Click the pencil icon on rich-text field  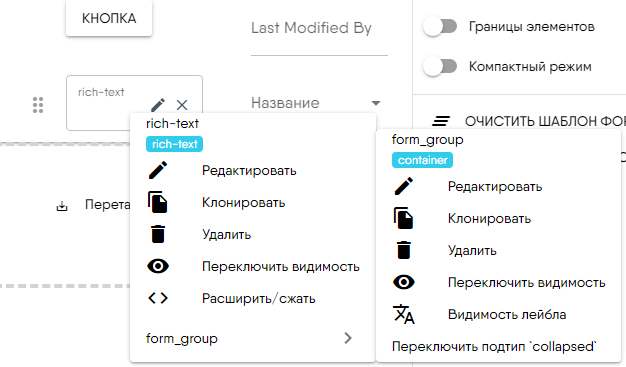point(158,105)
